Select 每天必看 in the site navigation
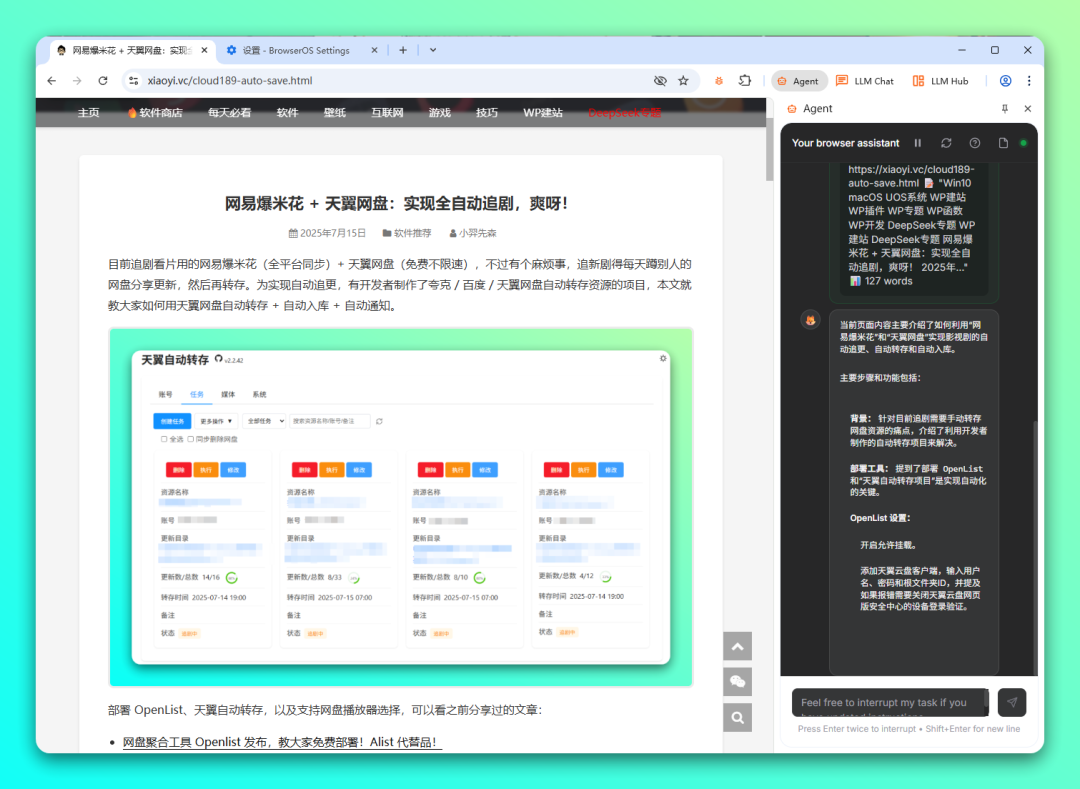This screenshot has width=1080, height=789. [229, 113]
